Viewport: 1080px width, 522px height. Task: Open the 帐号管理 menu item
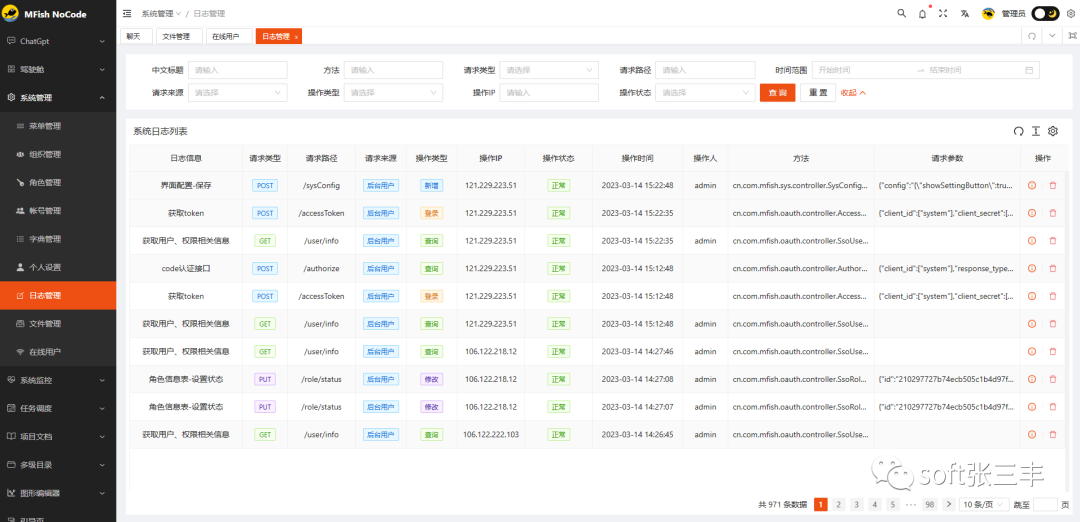point(58,211)
